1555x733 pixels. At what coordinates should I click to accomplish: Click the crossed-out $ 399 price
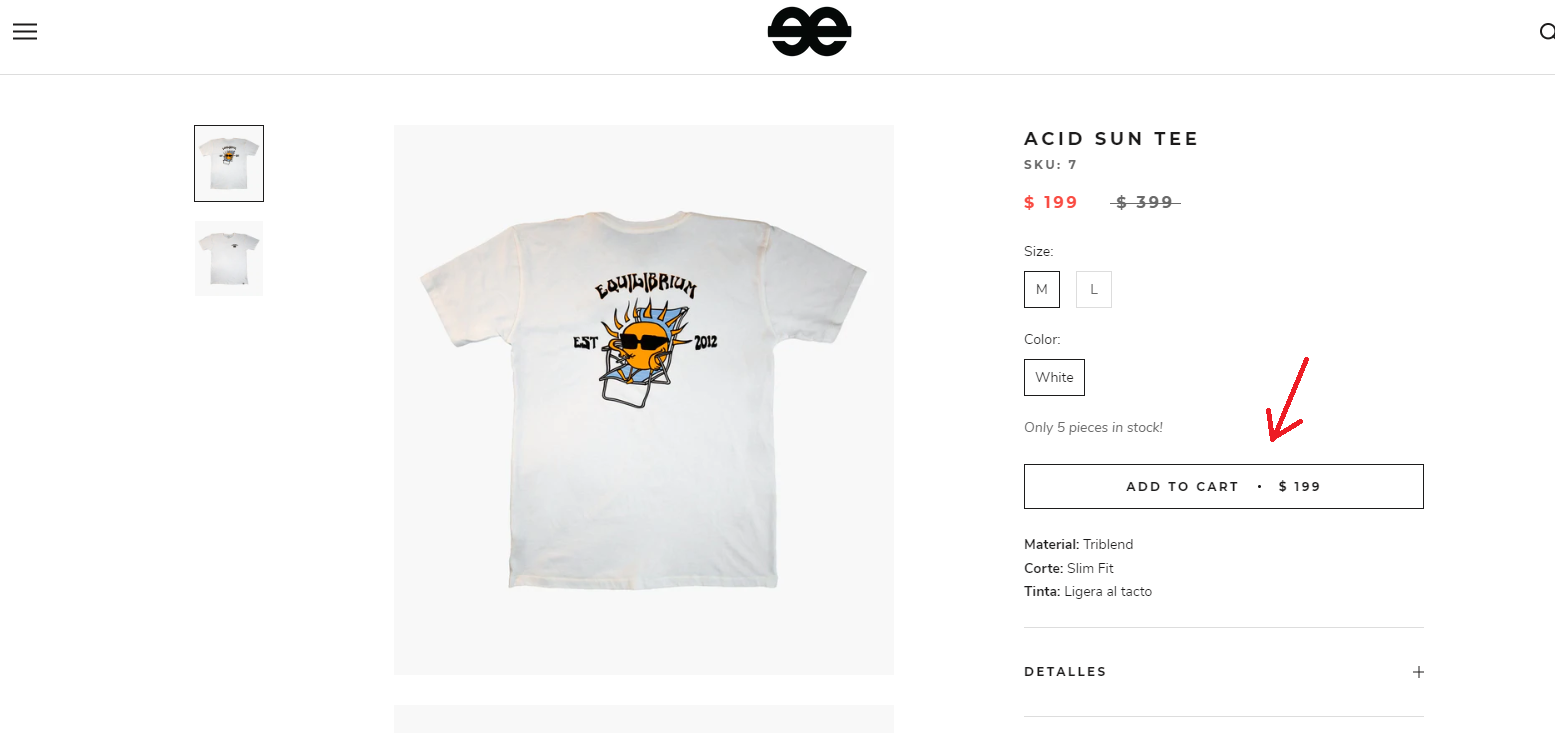pos(1145,202)
